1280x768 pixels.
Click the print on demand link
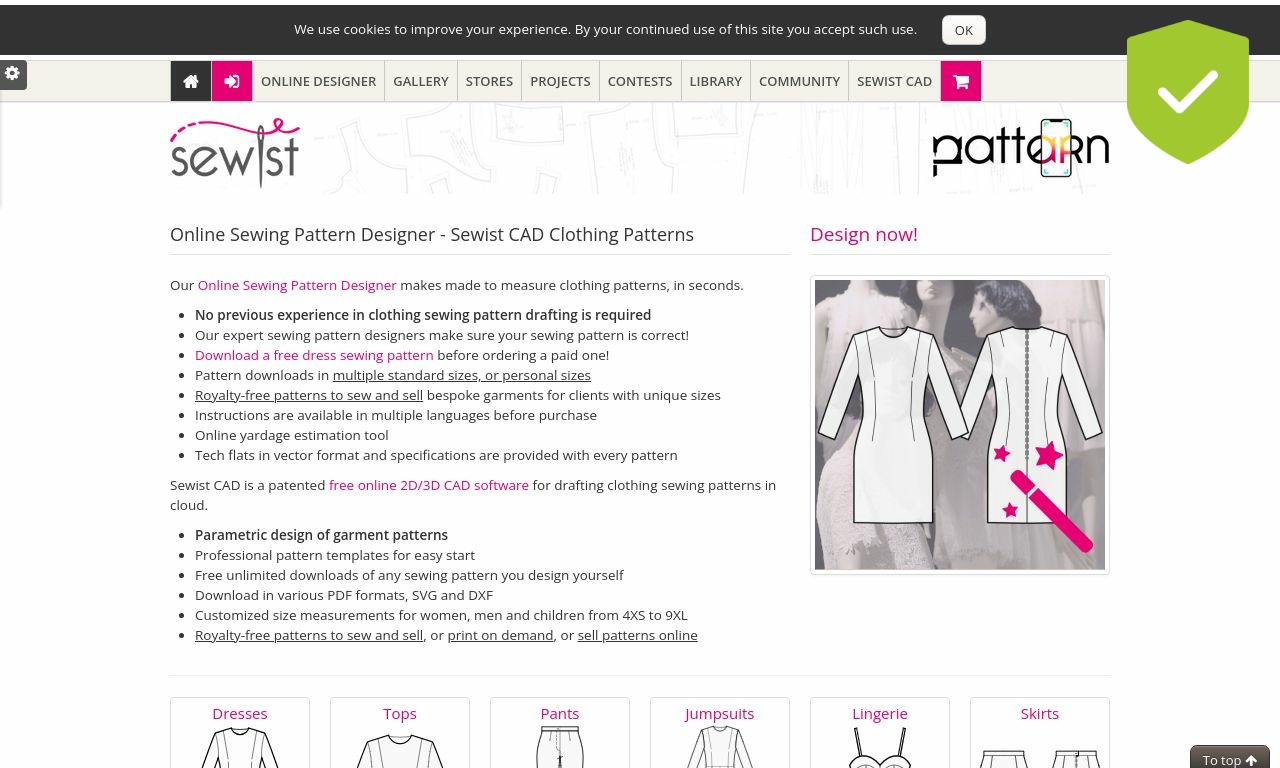coord(500,635)
